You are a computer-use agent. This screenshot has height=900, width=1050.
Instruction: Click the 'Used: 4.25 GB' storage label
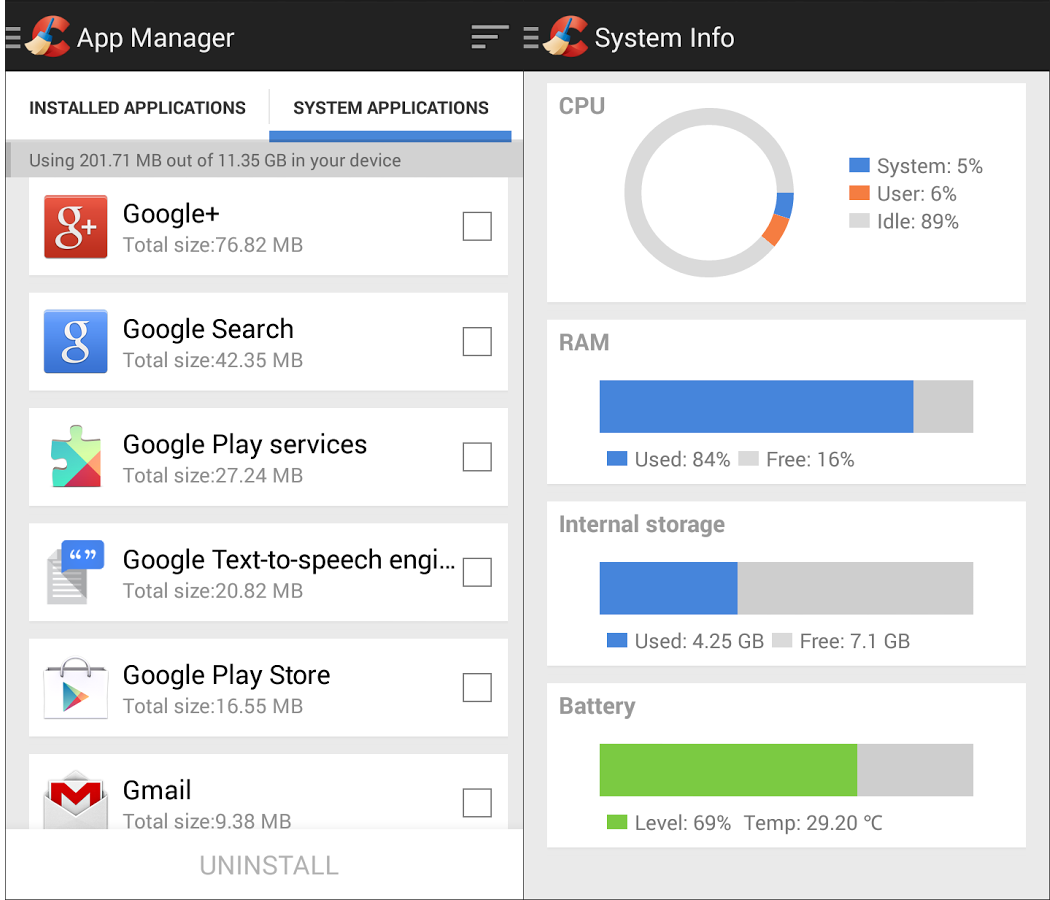[699, 642]
